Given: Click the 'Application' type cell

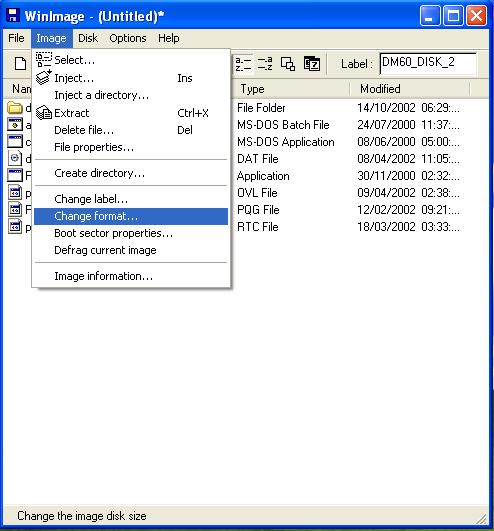Looking at the screenshot, I should 263,176.
